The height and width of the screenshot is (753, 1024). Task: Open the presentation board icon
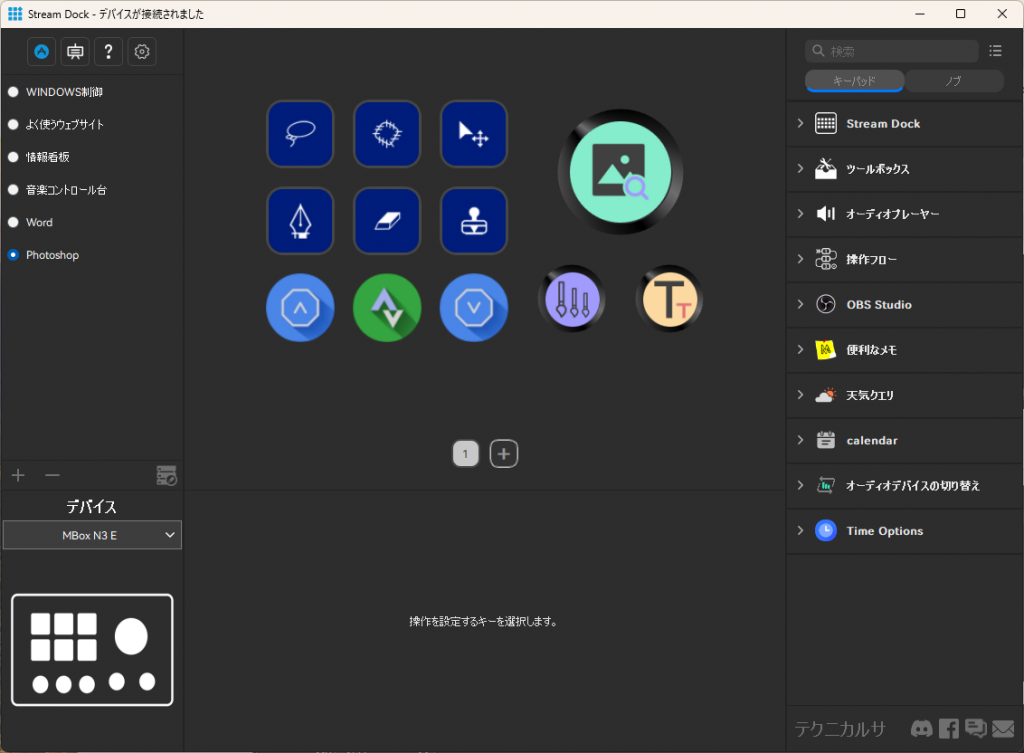[x=75, y=52]
